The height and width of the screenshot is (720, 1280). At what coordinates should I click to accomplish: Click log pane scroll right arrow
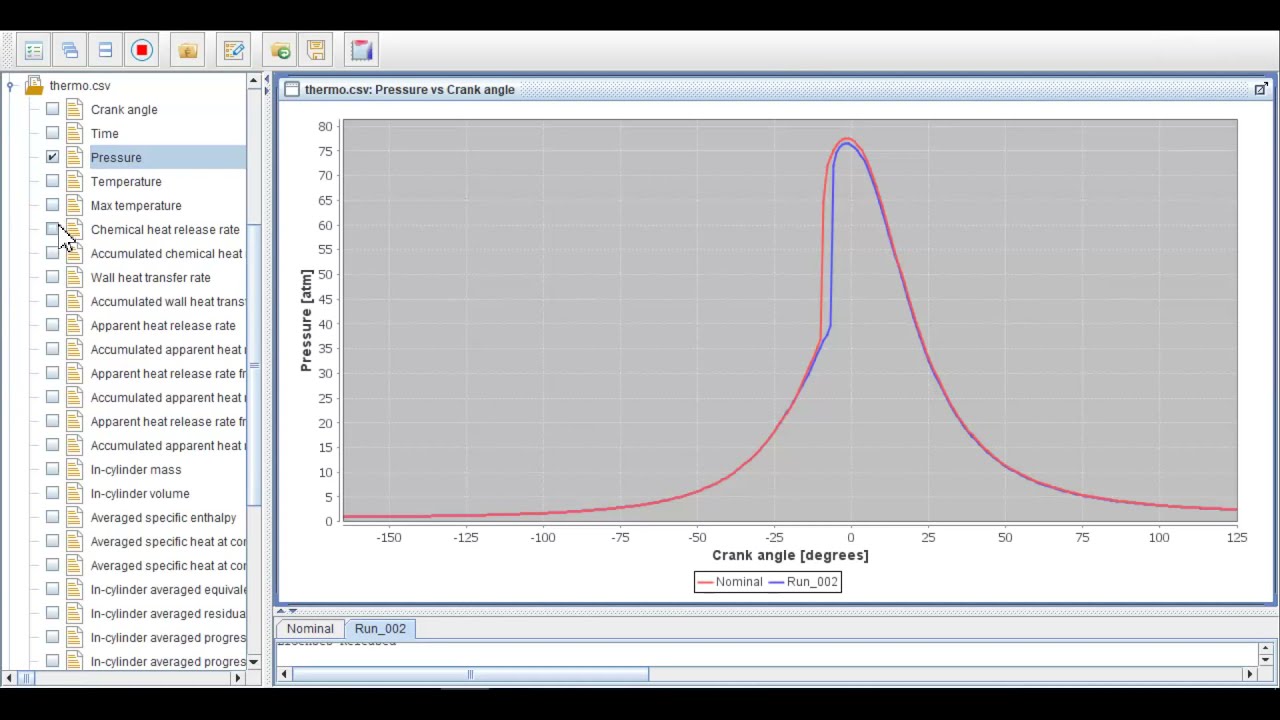pos(1249,674)
